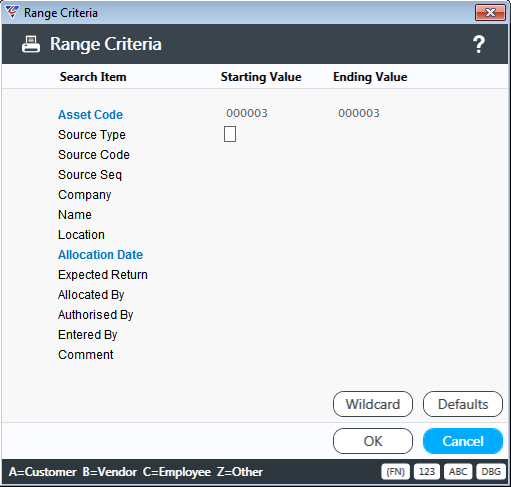Click the printer icon in header
The image size is (511, 487).
point(31,44)
